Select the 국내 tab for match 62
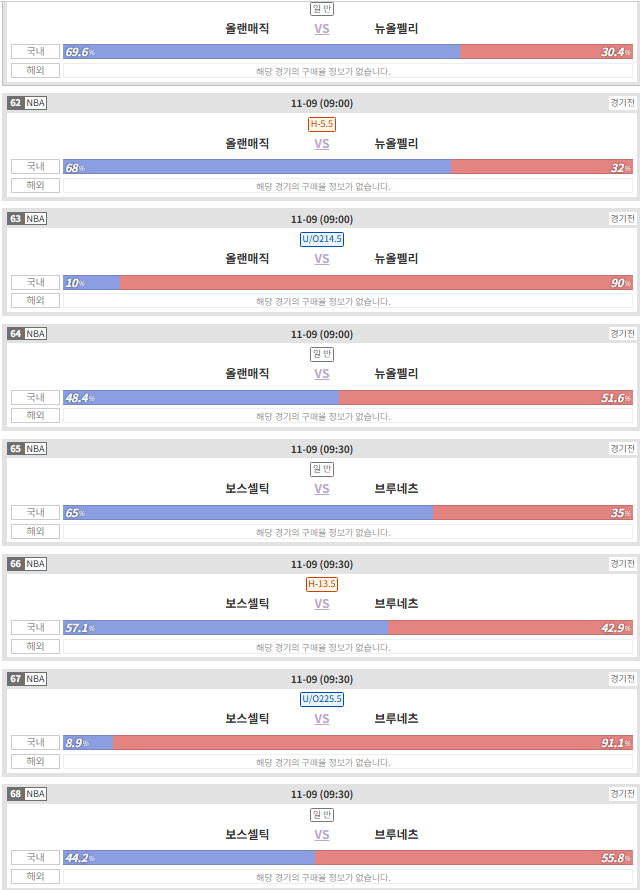The width and height of the screenshot is (640, 890). pyautogui.click(x=35, y=166)
